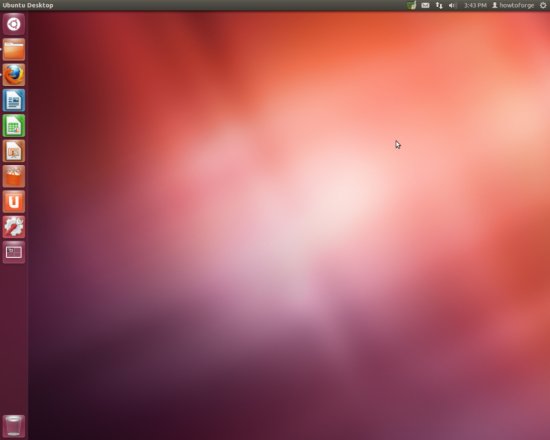The height and width of the screenshot is (440, 550).
Task: Open the sound volume indicator
Action: click(x=452, y=5)
